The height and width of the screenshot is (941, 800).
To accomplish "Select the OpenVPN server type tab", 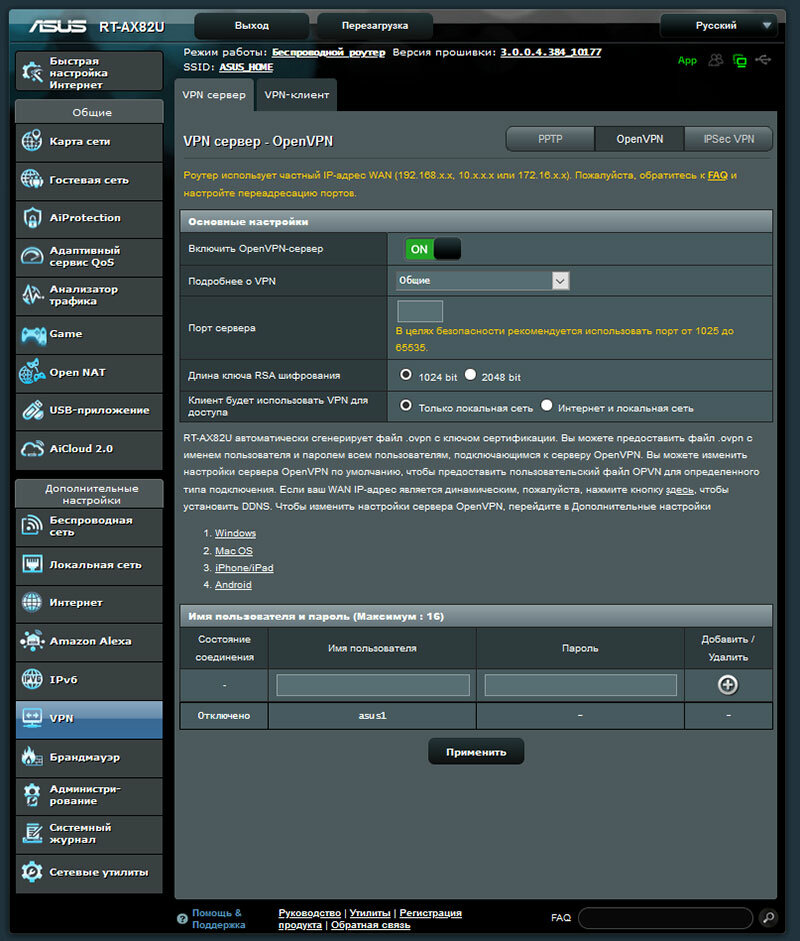I will coord(640,139).
